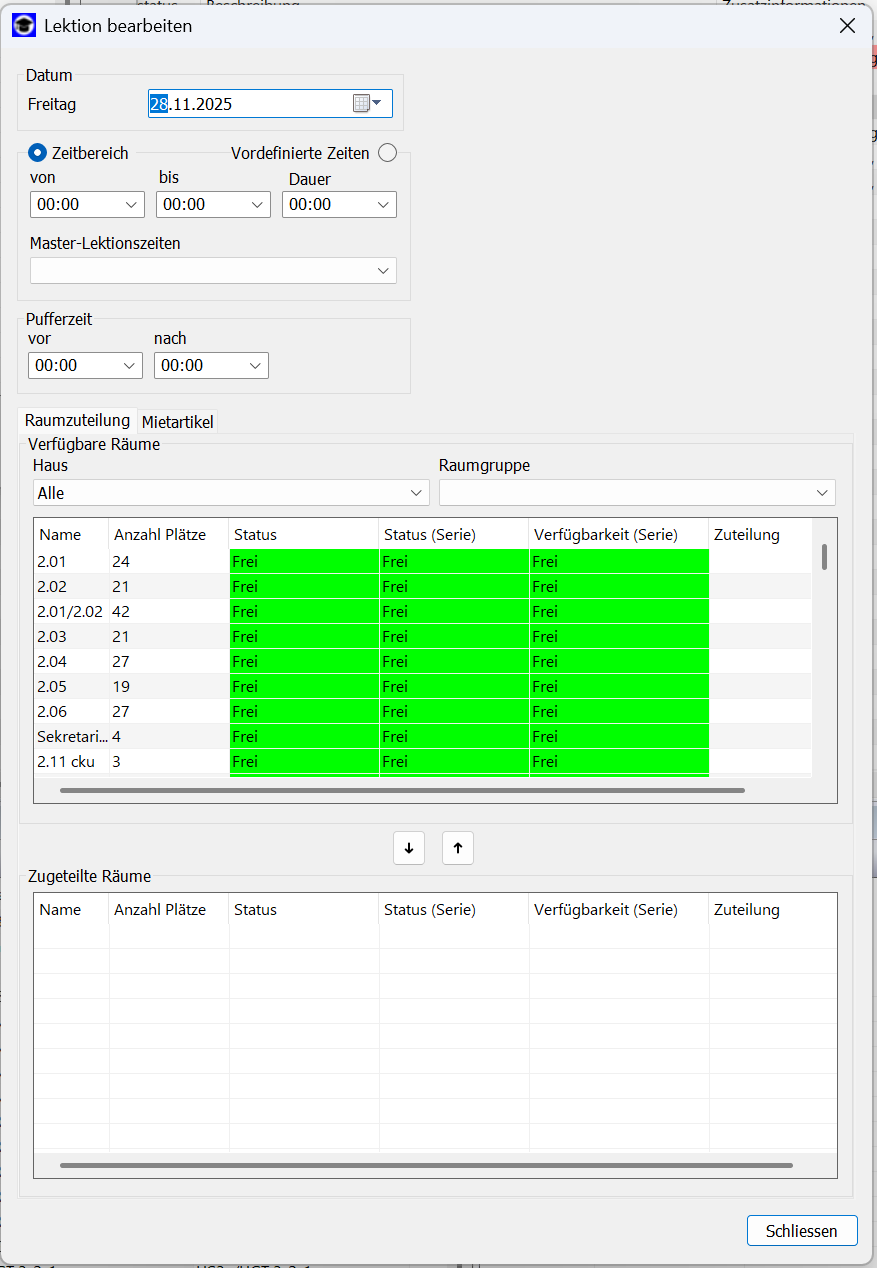
Task: Click the graduation cap app icon in the title bar
Action: pos(23,26)
